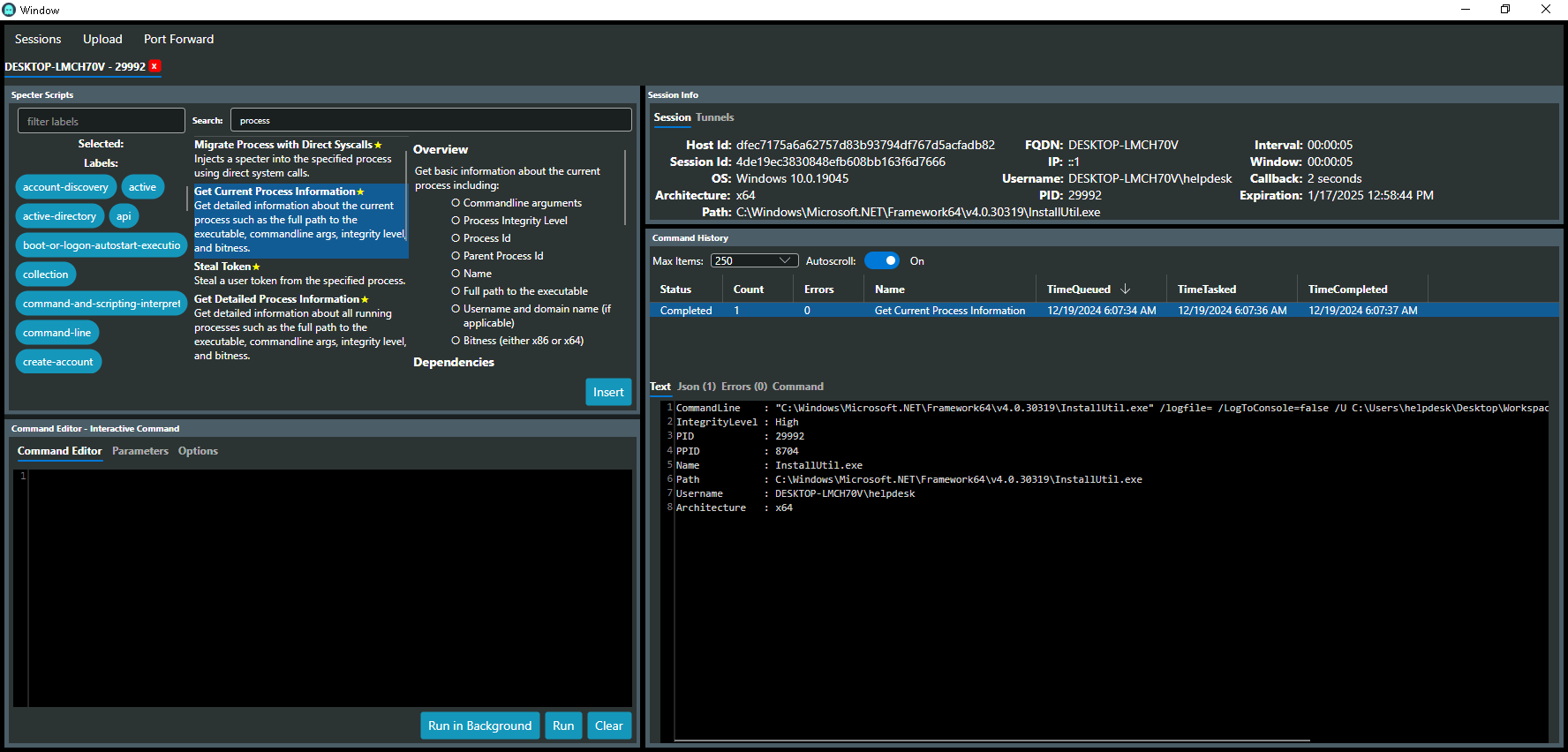Click the Run button
The width and height of the screenshot is (1568, 752).
[563, 726]
